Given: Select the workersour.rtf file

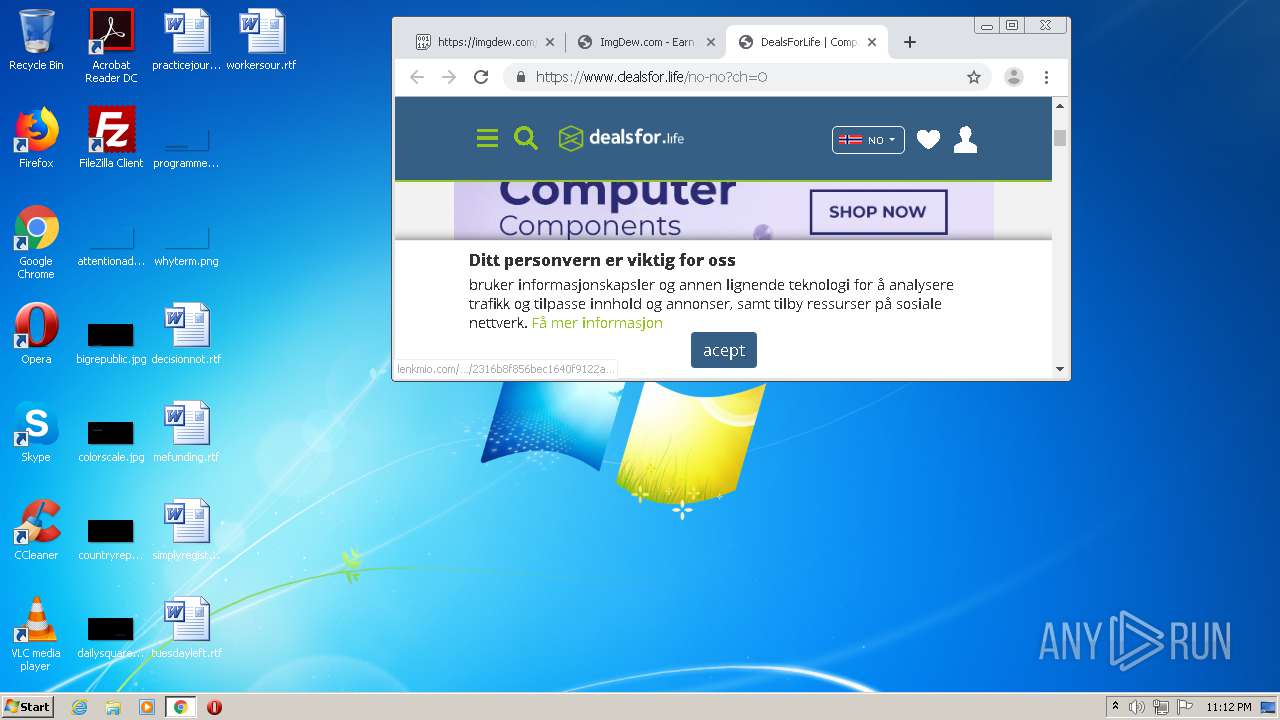Looking at the screenshot, I should [x=261, y=40].
